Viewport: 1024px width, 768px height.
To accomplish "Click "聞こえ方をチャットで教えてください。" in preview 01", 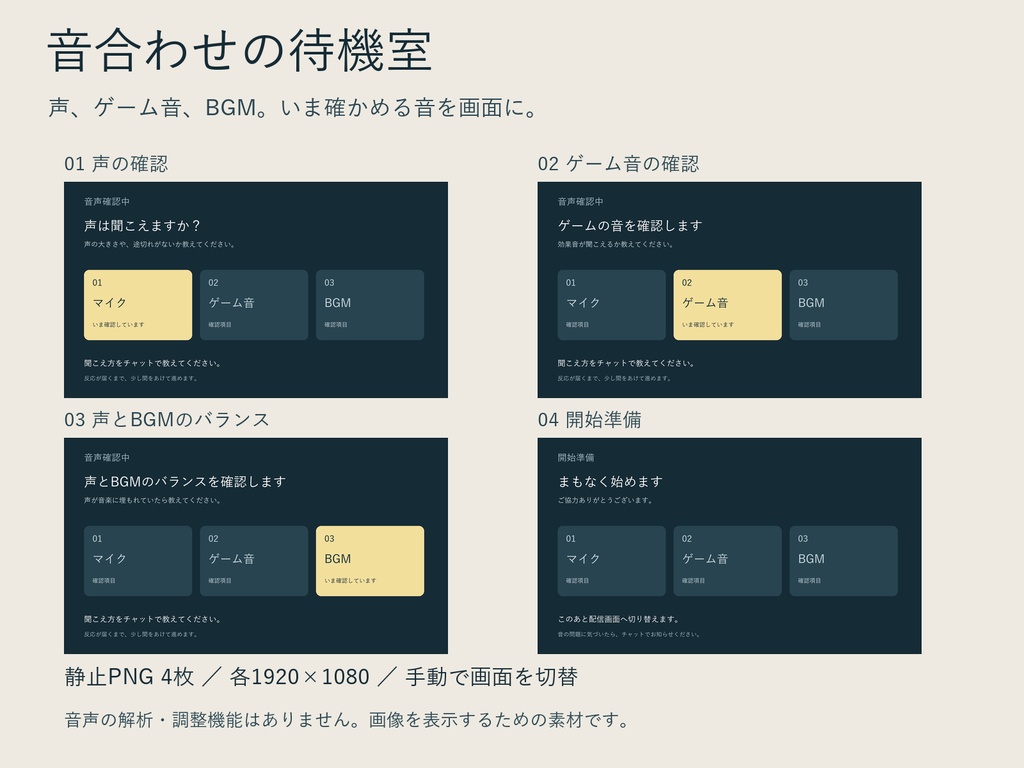I will (x=153, y=363).
